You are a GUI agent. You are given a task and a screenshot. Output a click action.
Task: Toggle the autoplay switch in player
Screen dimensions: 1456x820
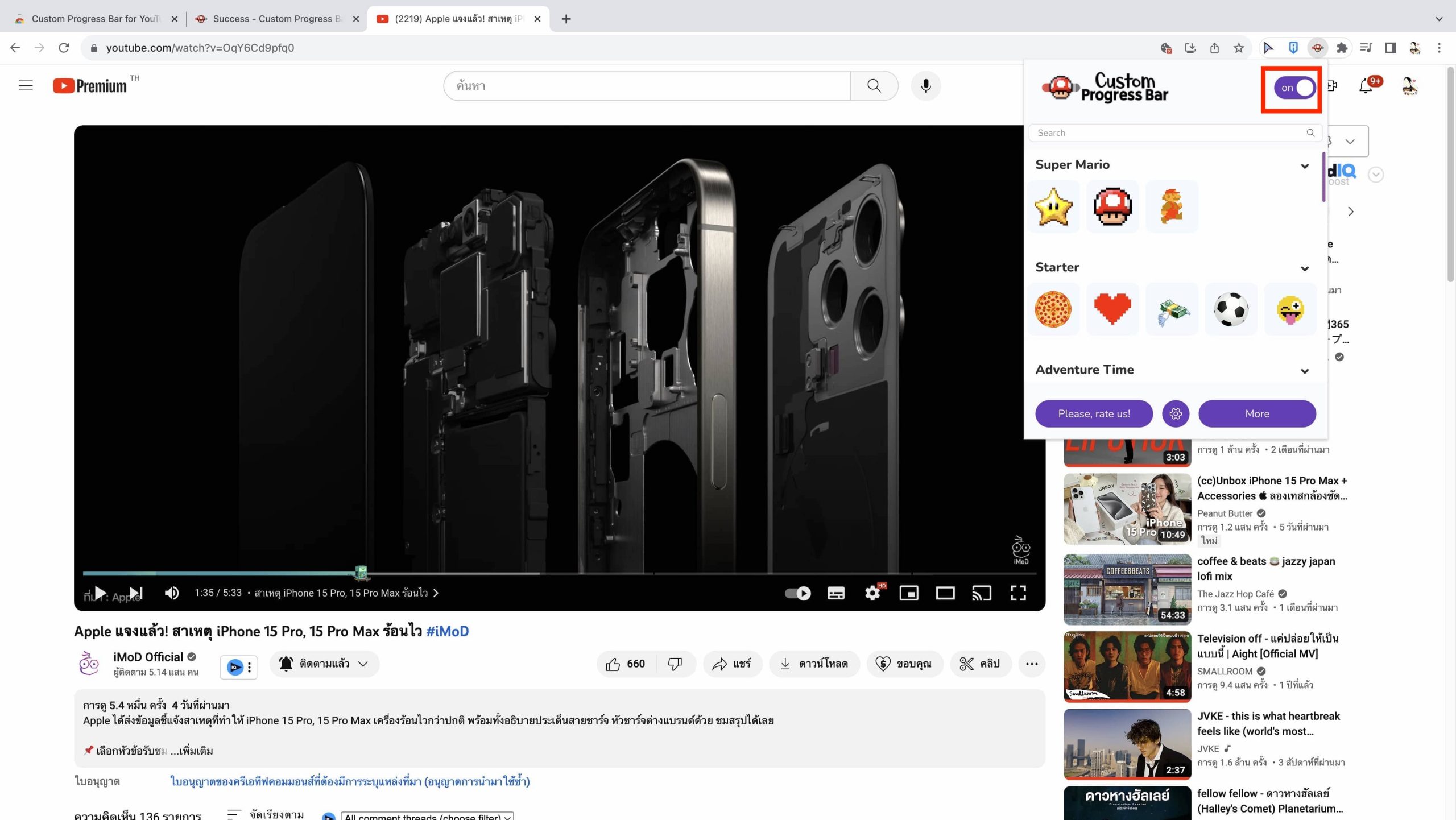tap(798, 593)
